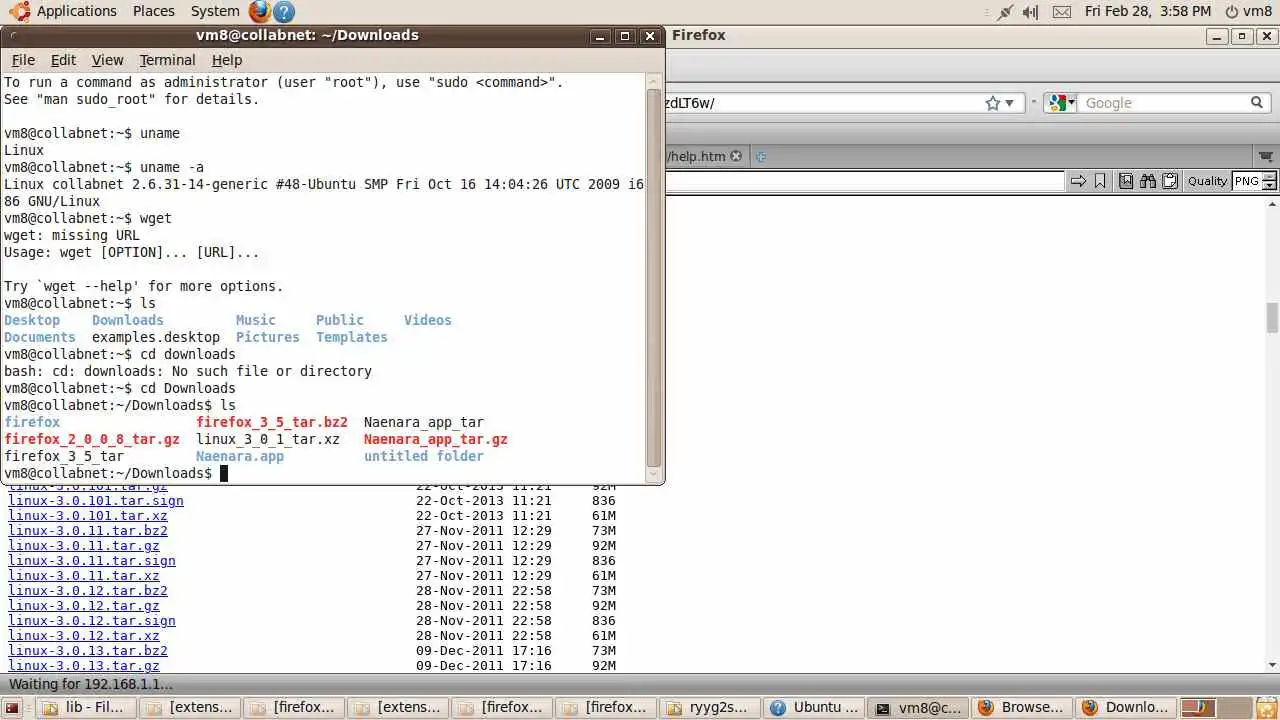
Task: Click the workspace switcher in bottom panel
Action: (x=1216, y=707)
